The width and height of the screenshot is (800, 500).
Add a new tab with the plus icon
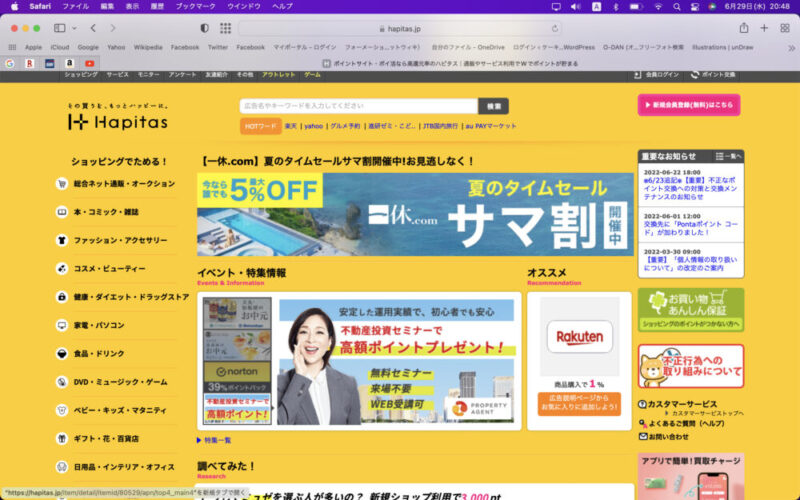(764, 29)
